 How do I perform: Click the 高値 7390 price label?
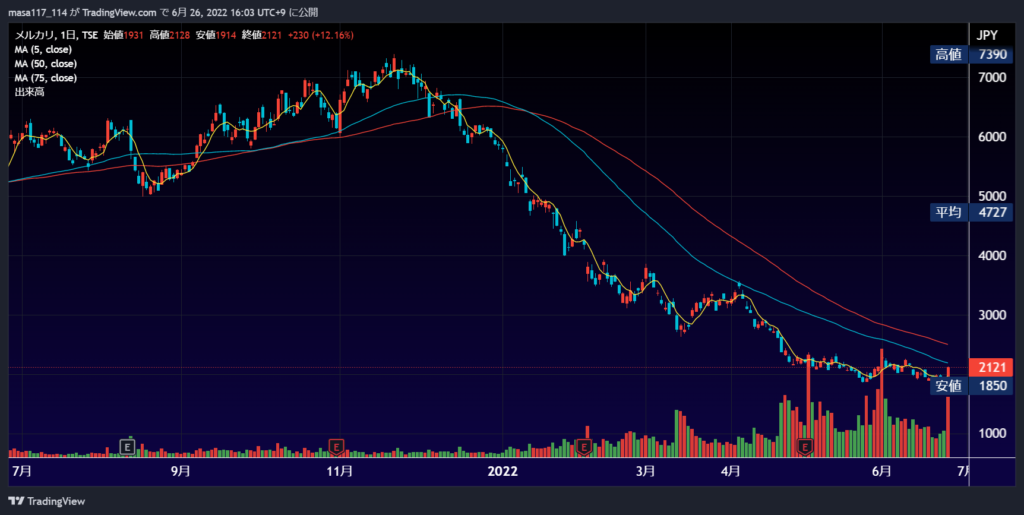click(x=971, y=55)
